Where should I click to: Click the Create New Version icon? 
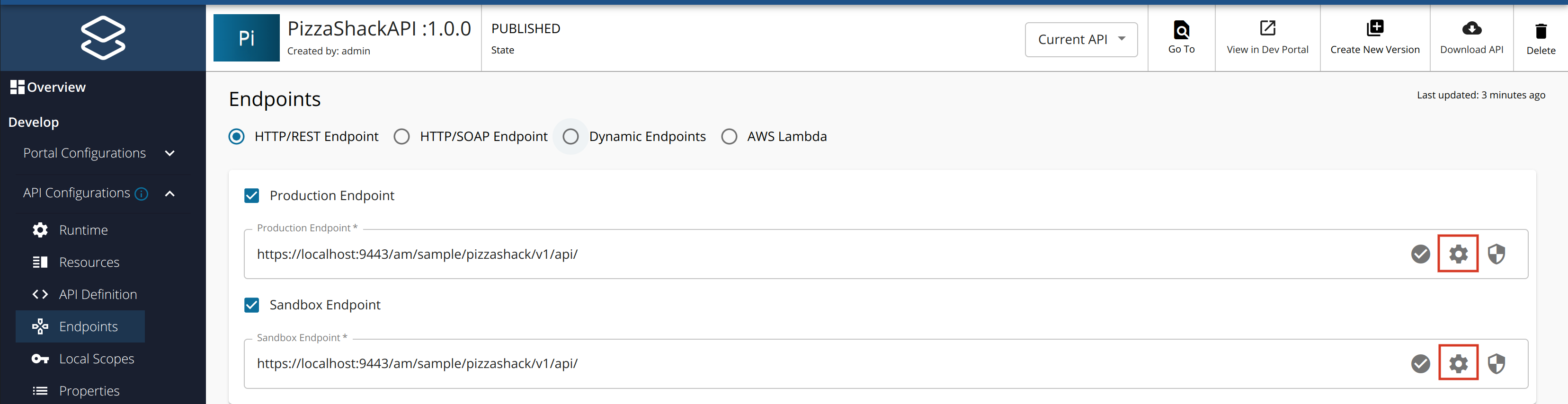[1374, 28]
